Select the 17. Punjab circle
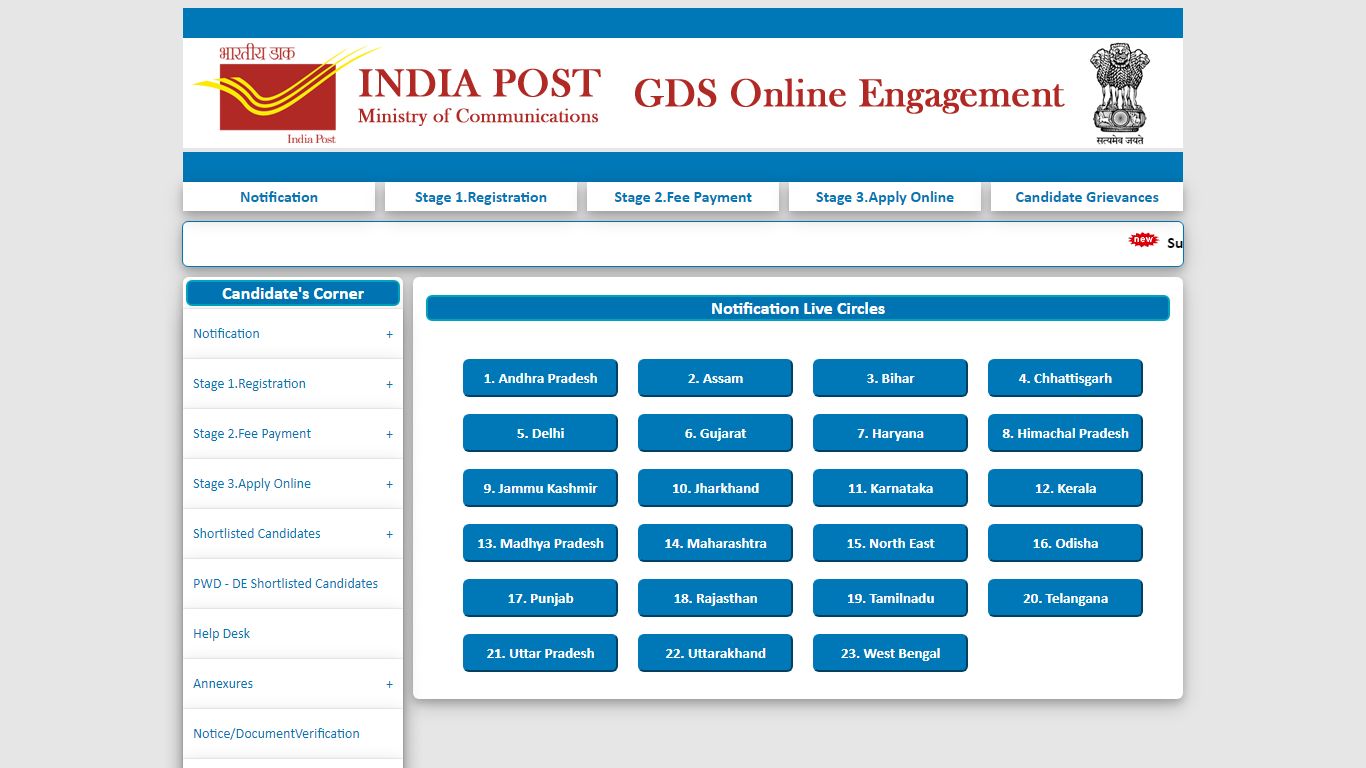 [540, 598]
